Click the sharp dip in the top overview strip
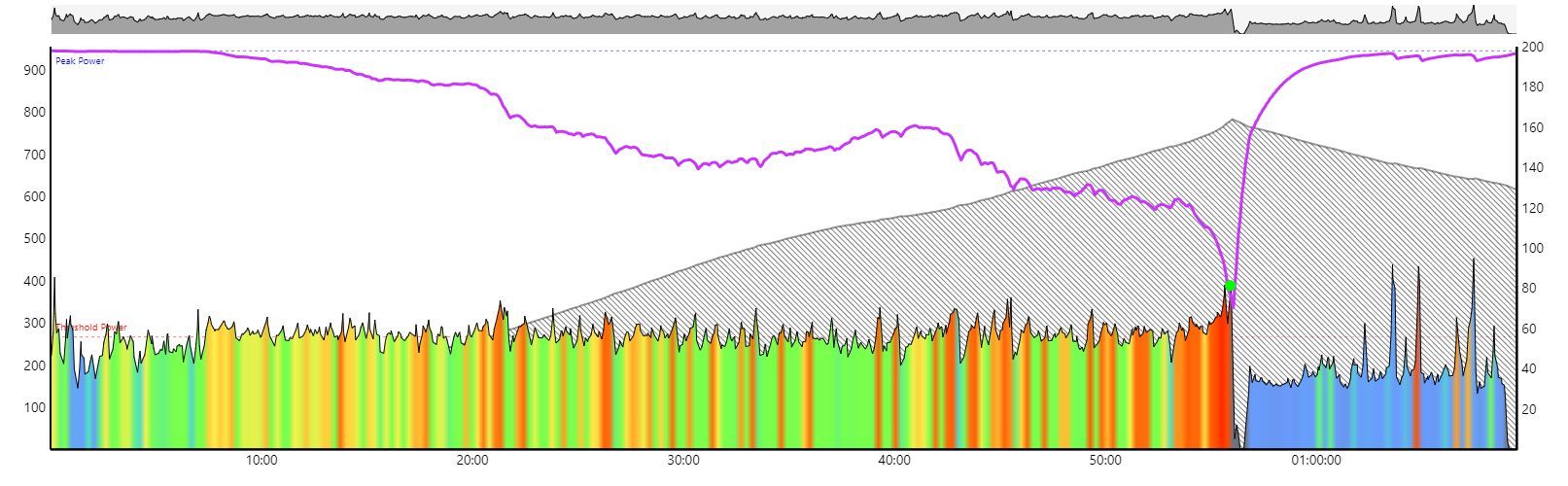Viewport: 1568px width, 486px height. (x=1238, y=29)
